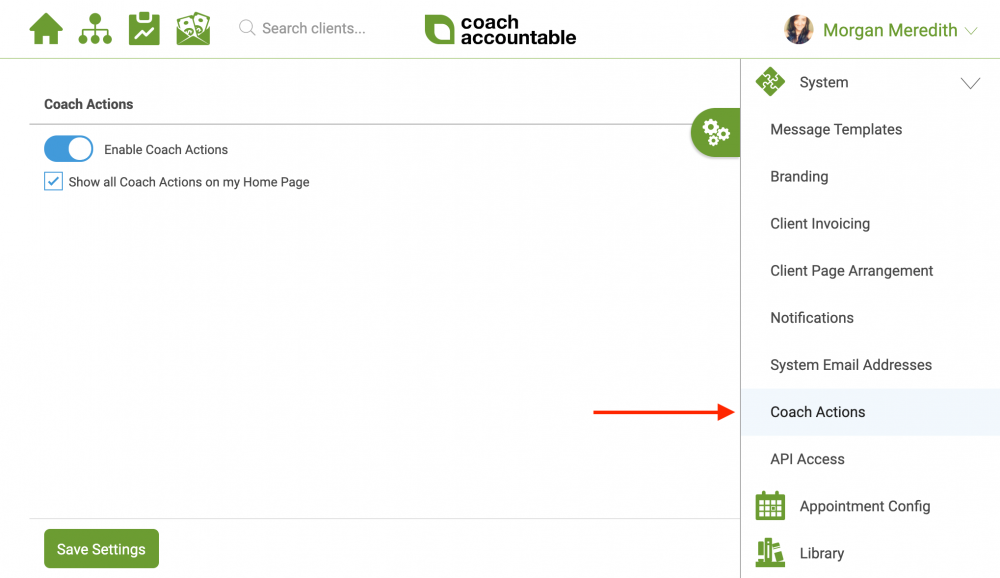
Task: Open the money envelope billing icon
Action: [193, 29]
